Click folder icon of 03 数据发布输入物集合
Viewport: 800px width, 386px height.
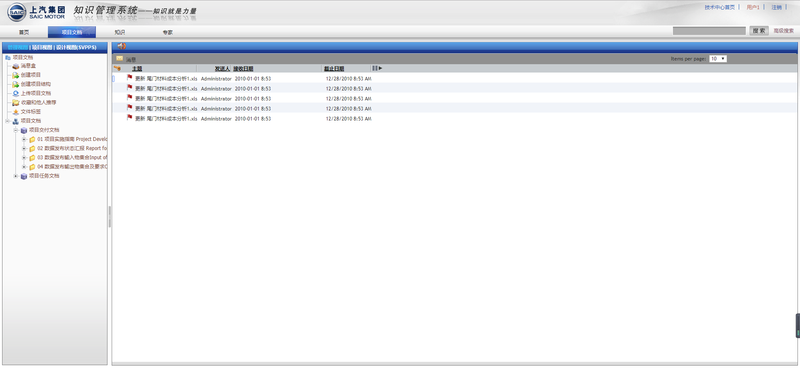tap(32, 158)
